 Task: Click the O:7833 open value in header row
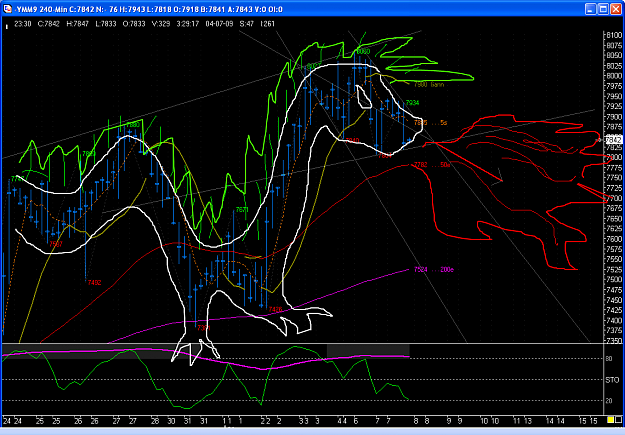coord(134,24)
